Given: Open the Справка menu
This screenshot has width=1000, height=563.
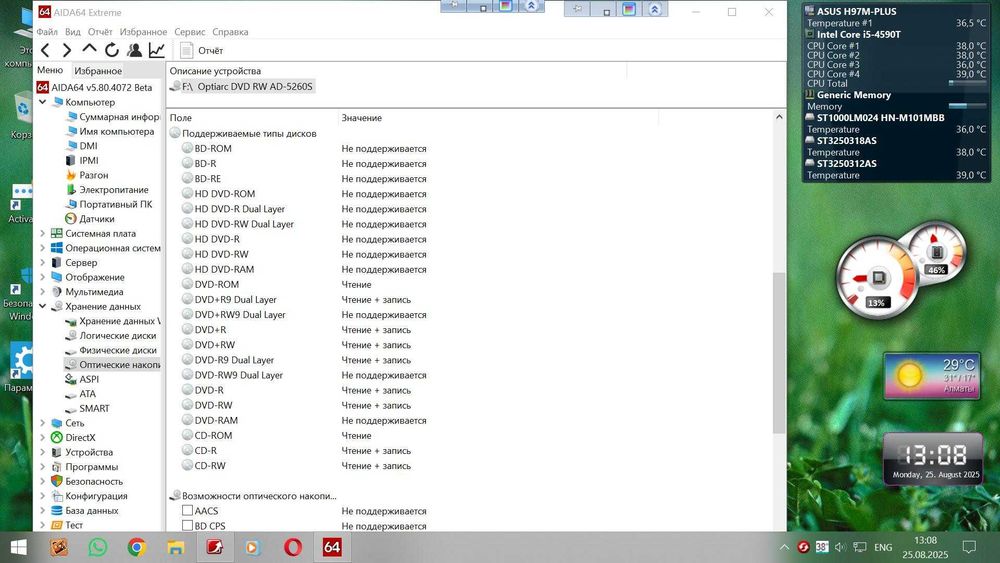Looking at the screenshot, I should (230, 32).
